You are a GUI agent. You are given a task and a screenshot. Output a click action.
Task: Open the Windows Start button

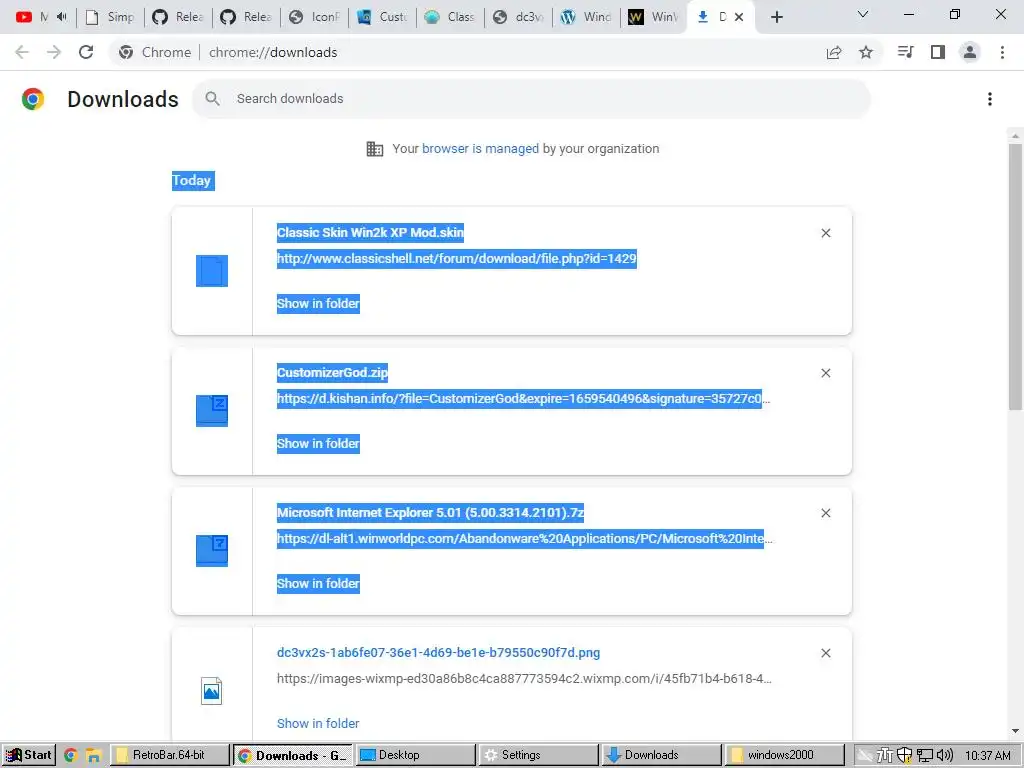click(x=29, y=756)
